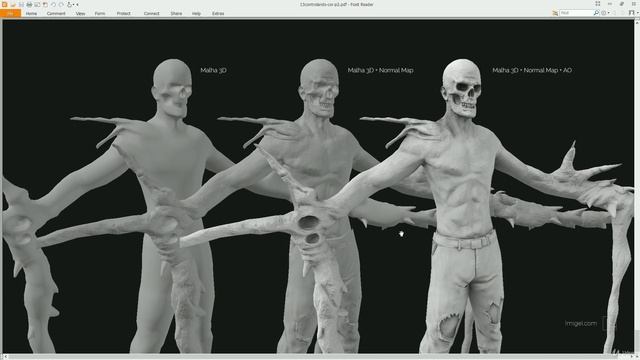640x360 pixels.
Task: Select the Hand tool icon in quick access toolbar
Action: click(69, 4)
